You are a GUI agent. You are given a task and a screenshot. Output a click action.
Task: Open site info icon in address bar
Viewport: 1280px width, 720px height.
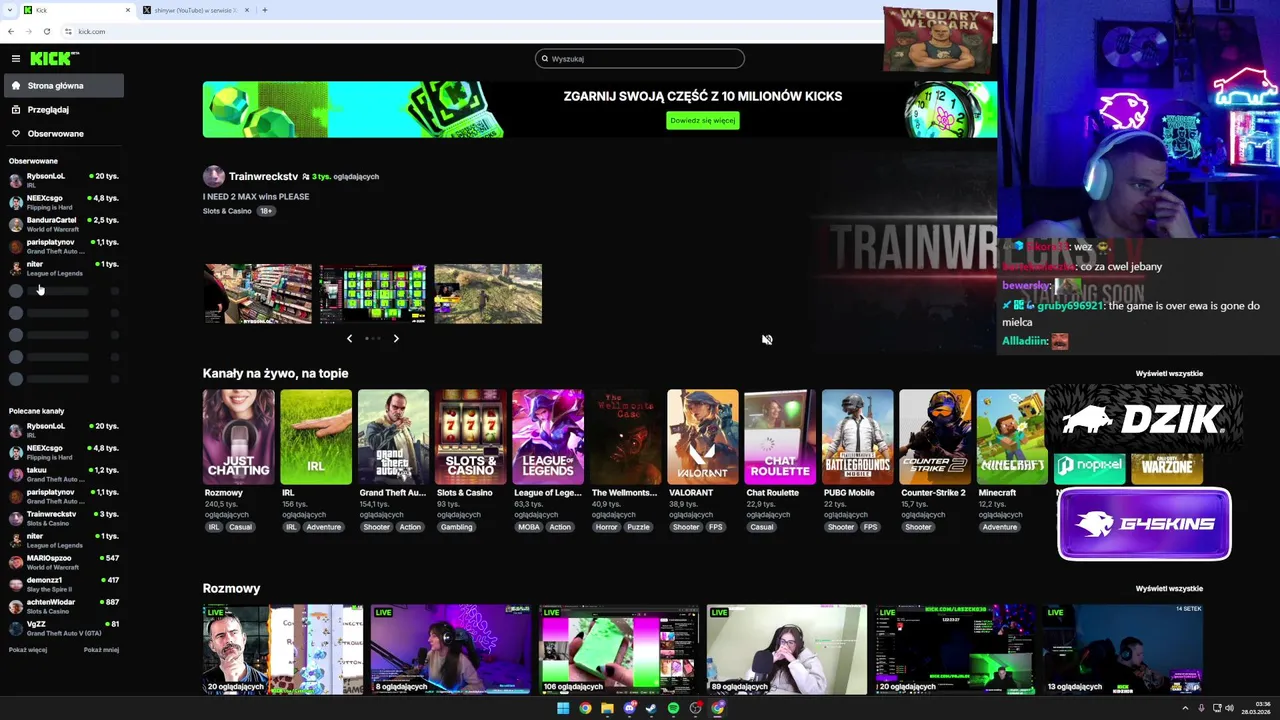tap(68, 31)
